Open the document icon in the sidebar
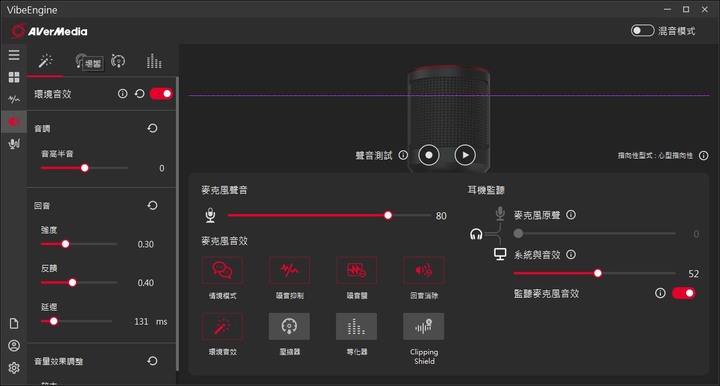Viewport: 720px width, 386px height. tap(14, 324)
